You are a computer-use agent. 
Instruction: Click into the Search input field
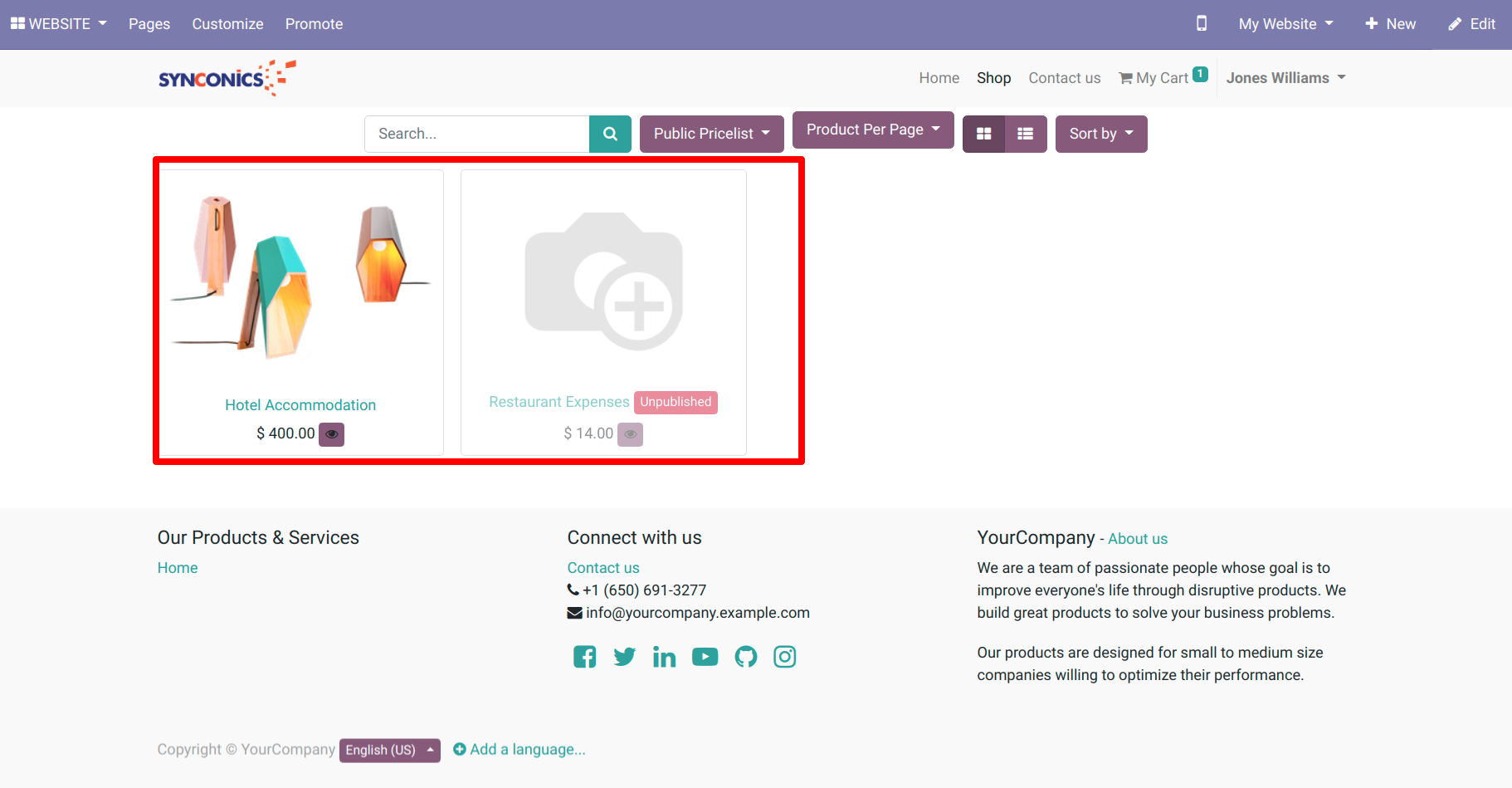[477, 134]
